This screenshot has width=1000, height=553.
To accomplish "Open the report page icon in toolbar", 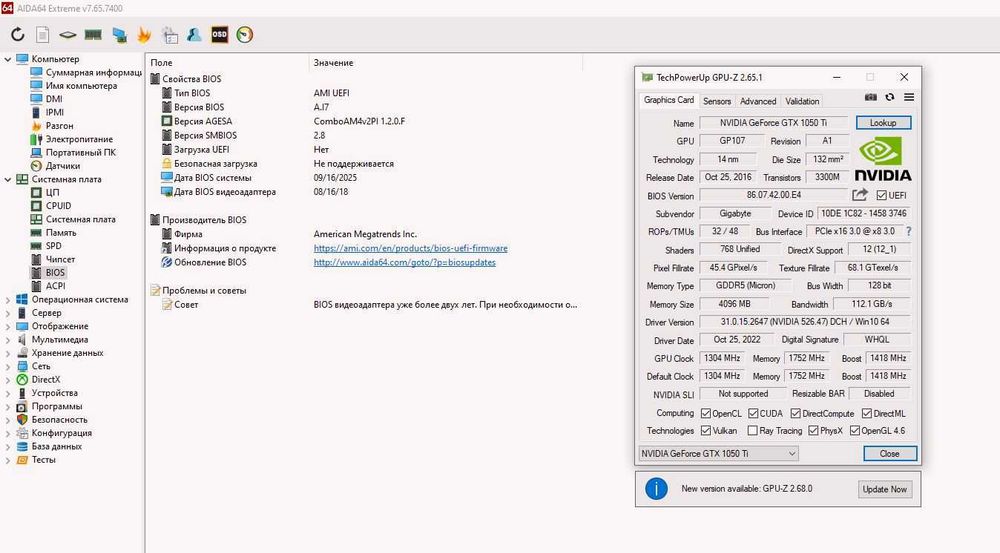I will point(43,34).
